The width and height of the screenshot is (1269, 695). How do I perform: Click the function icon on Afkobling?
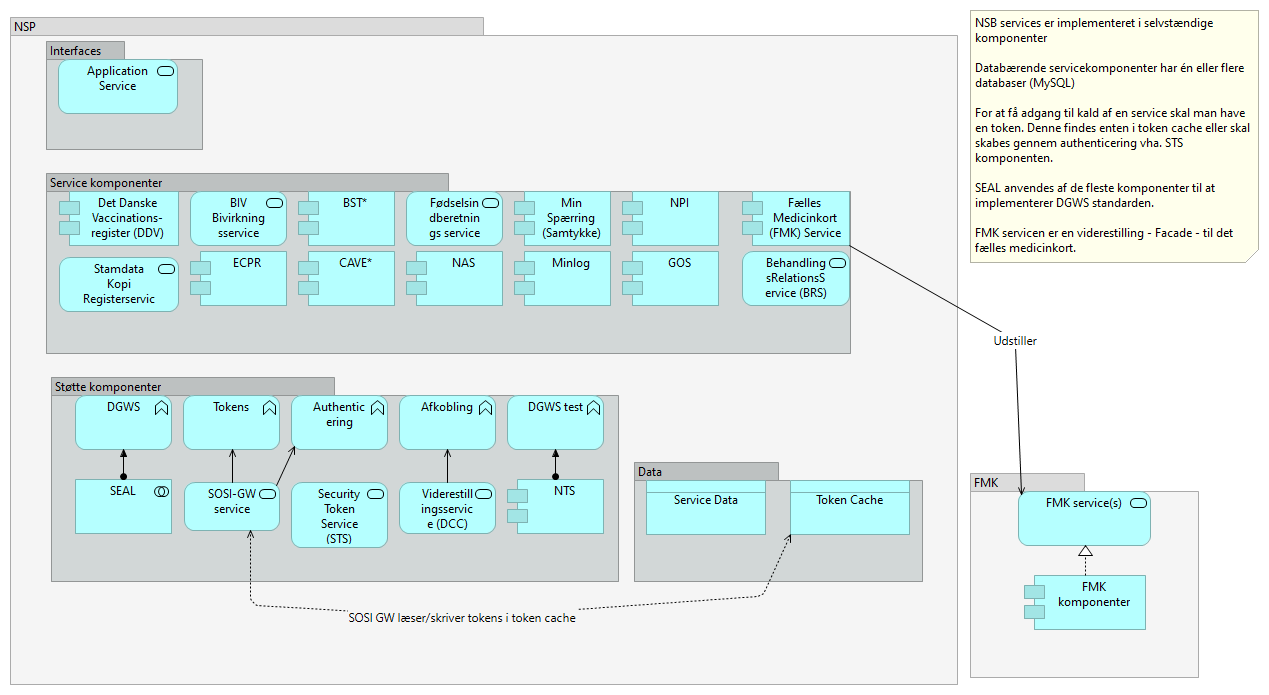pos(484,408)
